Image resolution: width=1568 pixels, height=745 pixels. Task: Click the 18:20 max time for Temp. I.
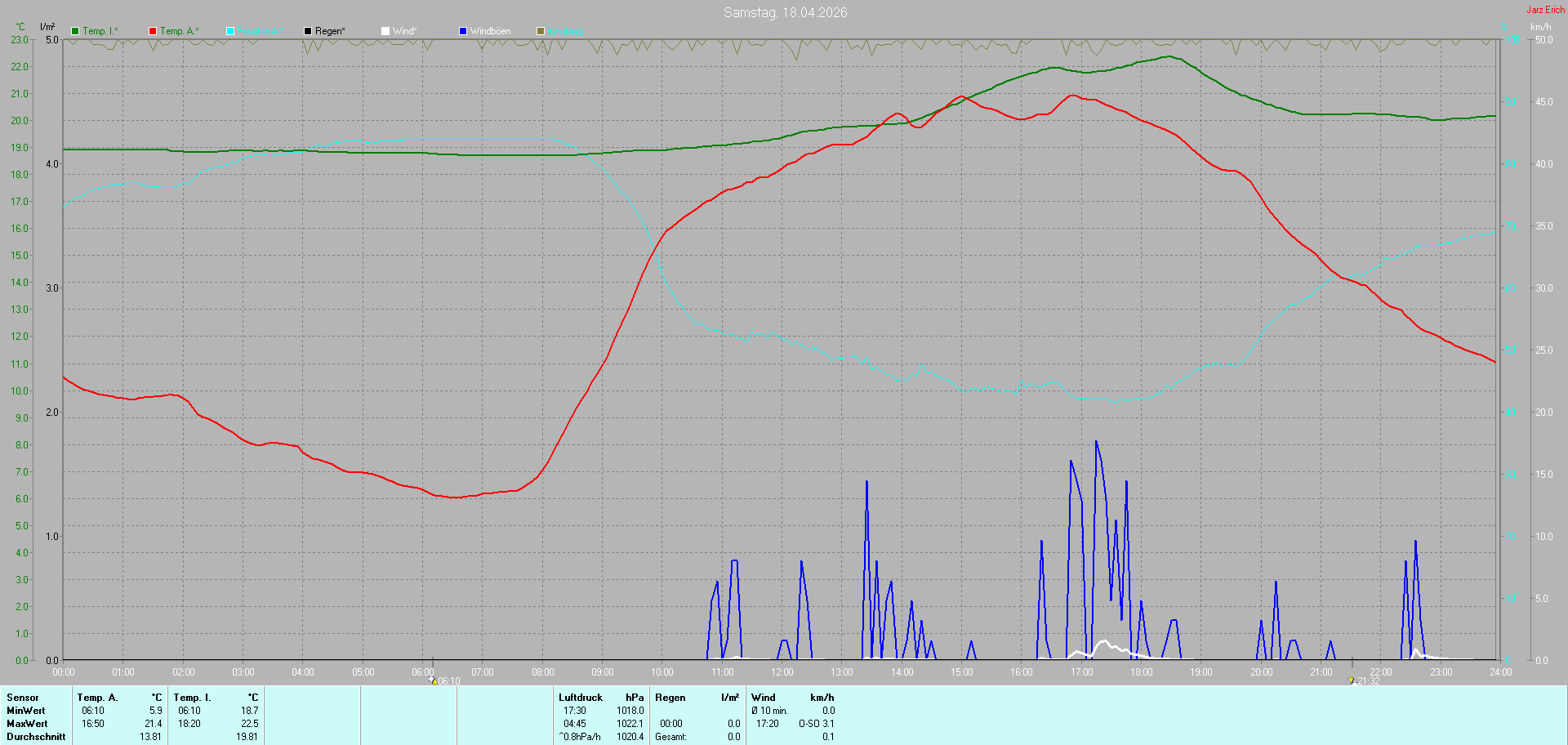[x=189, y=724]
